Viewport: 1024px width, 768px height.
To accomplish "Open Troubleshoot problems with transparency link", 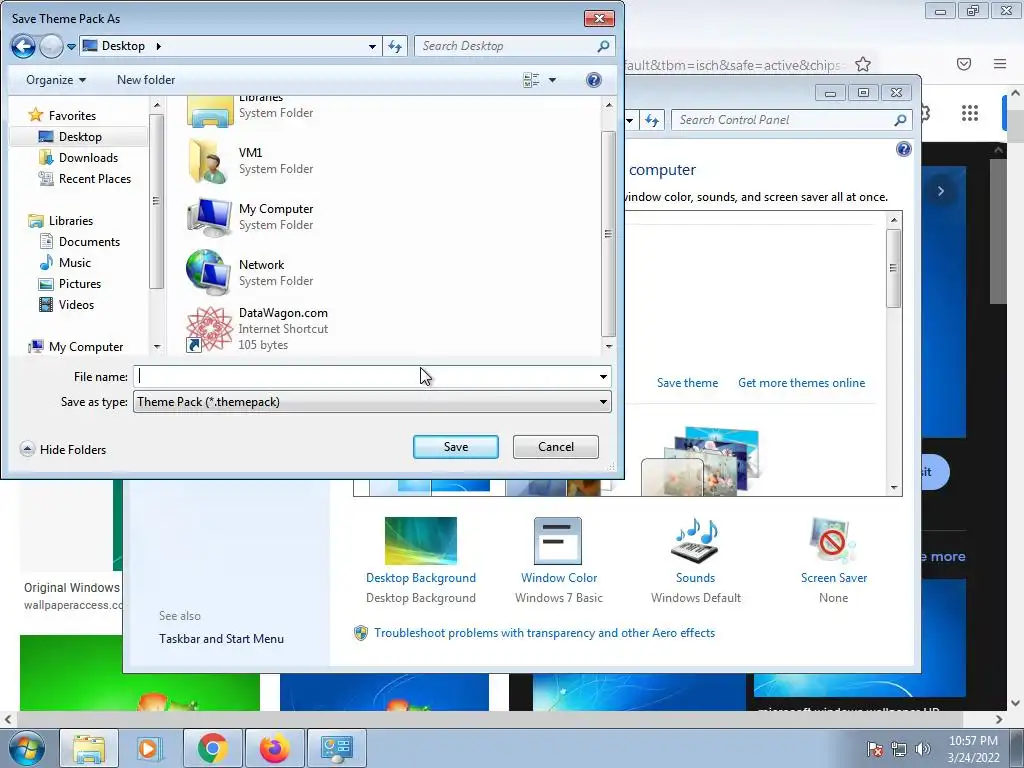I will click(x=544, y=633).
